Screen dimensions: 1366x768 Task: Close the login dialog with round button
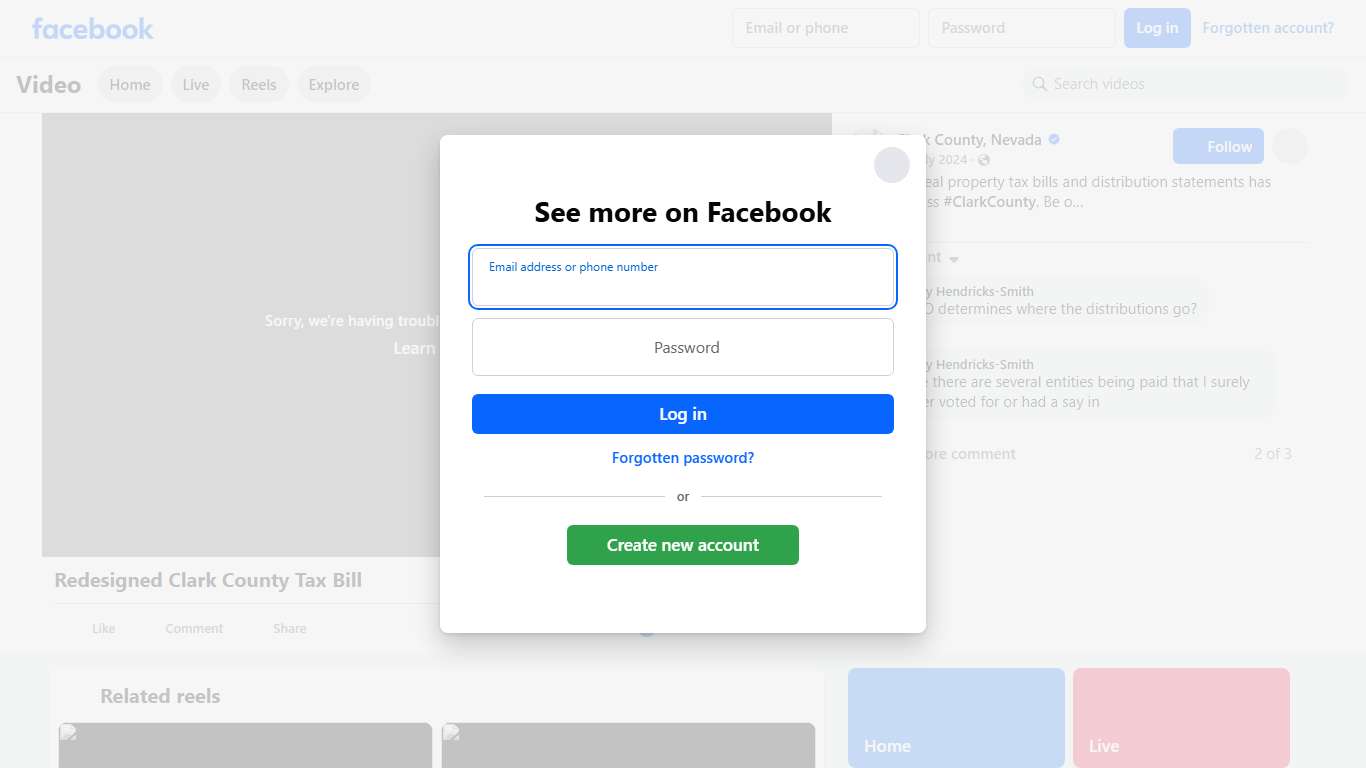click(892, 165)
